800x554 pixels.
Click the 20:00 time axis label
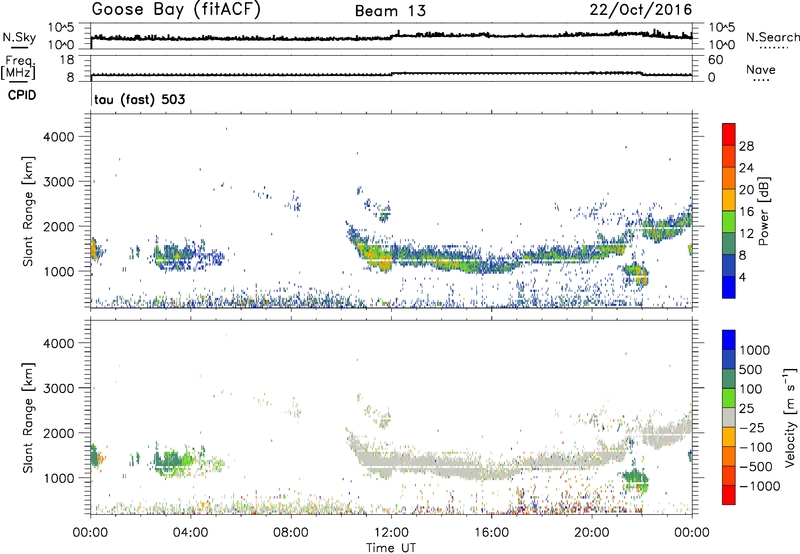(591, 533)
